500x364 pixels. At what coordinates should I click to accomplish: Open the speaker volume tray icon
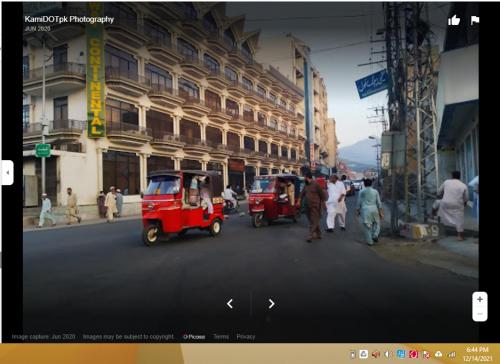387,354
